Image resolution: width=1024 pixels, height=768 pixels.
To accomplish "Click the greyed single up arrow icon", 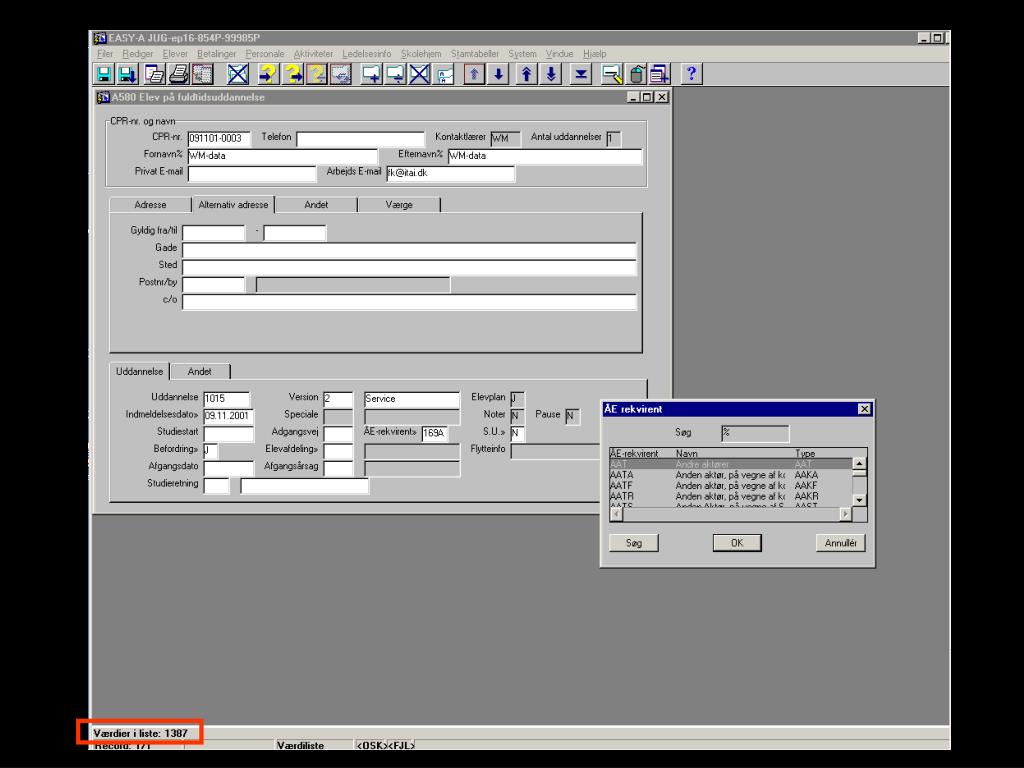I will click(x=475, y=74).
